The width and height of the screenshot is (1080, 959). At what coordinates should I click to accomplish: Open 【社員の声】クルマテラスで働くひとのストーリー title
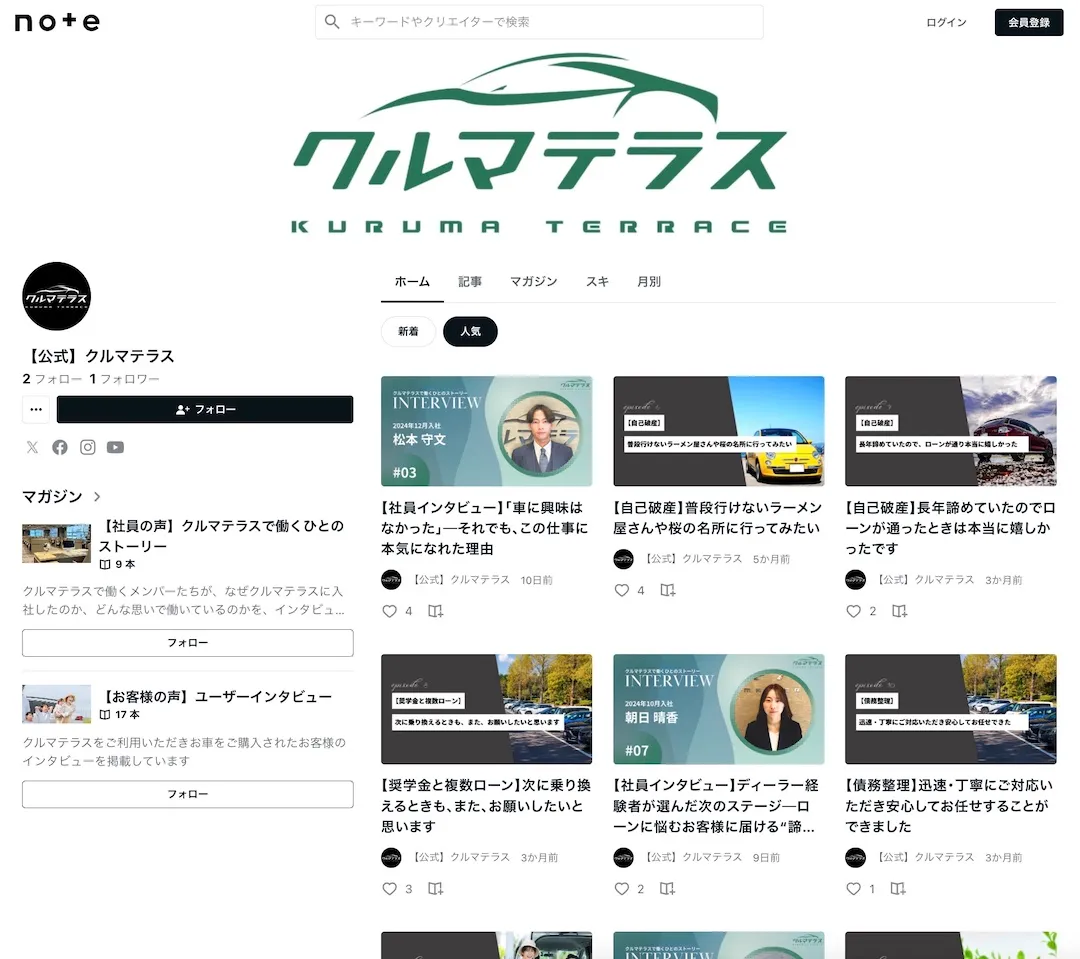pyautogui.click(x=221, y=536)
